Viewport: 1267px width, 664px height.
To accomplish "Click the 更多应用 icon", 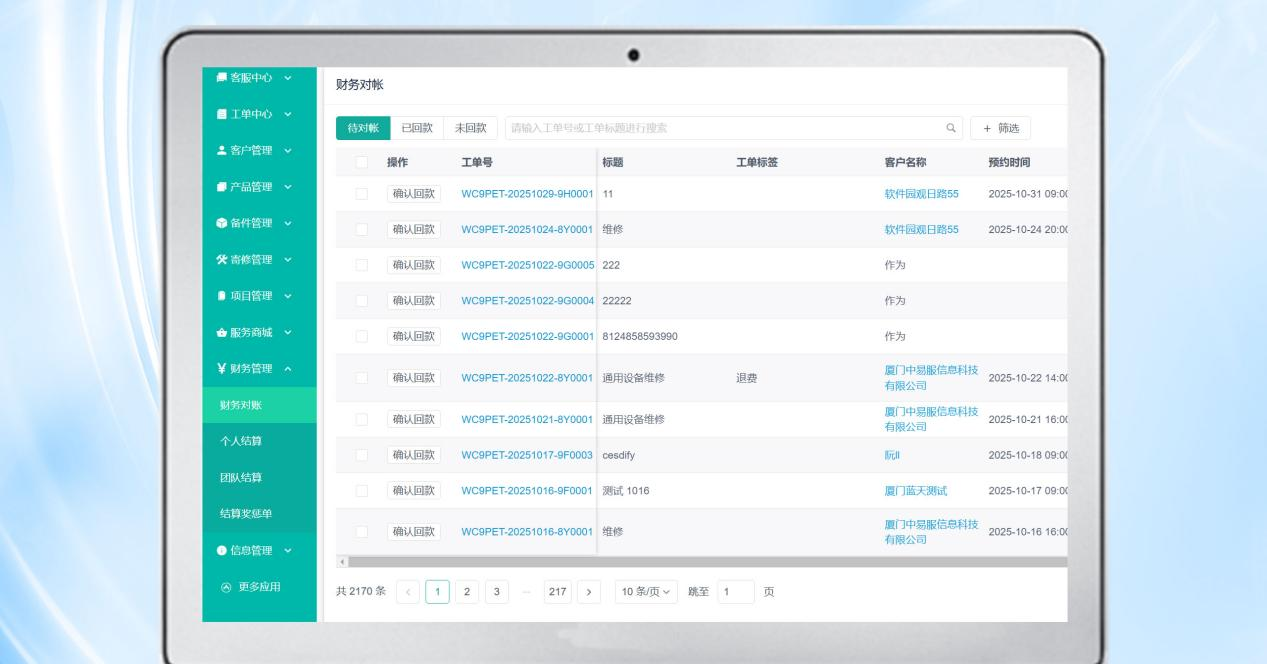I will tap(225, 587).
